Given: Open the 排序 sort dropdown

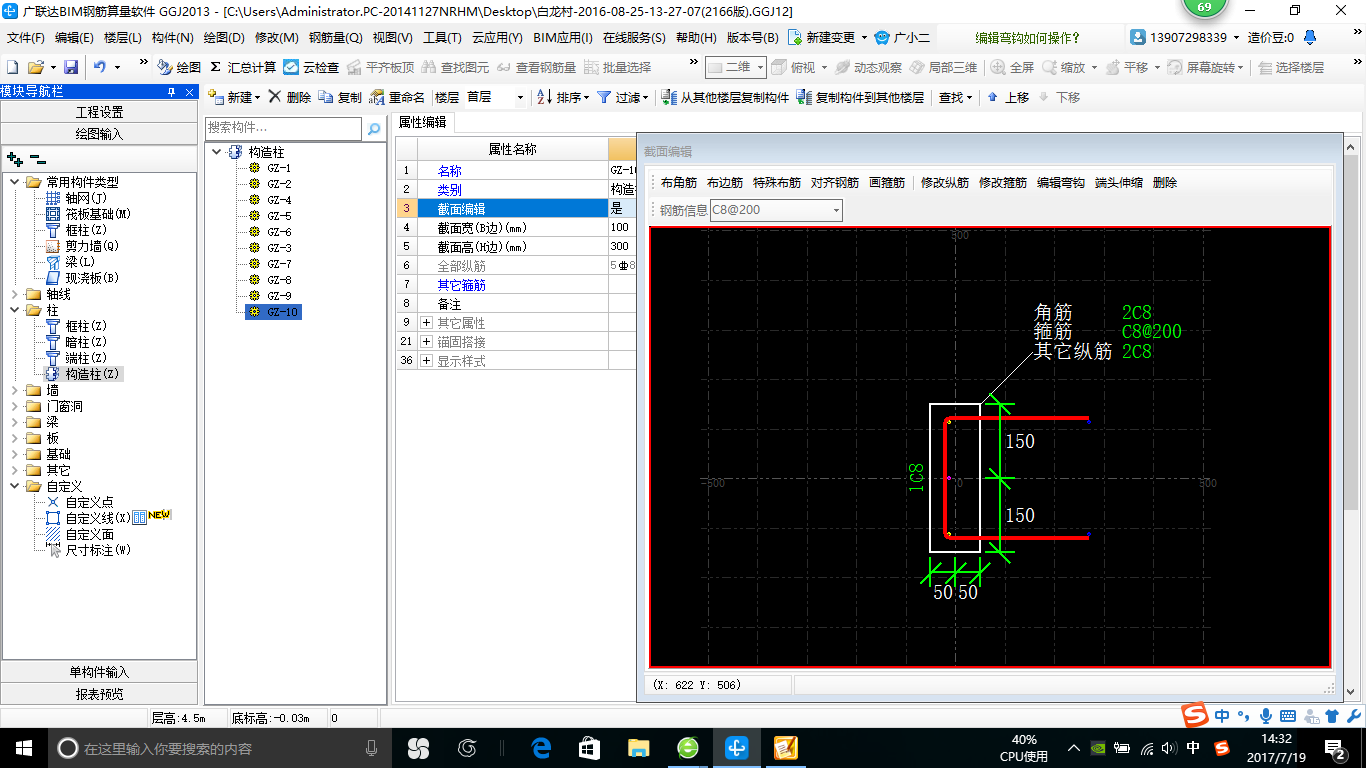Looking at the screenshot, I should click(x=564, y=97).
